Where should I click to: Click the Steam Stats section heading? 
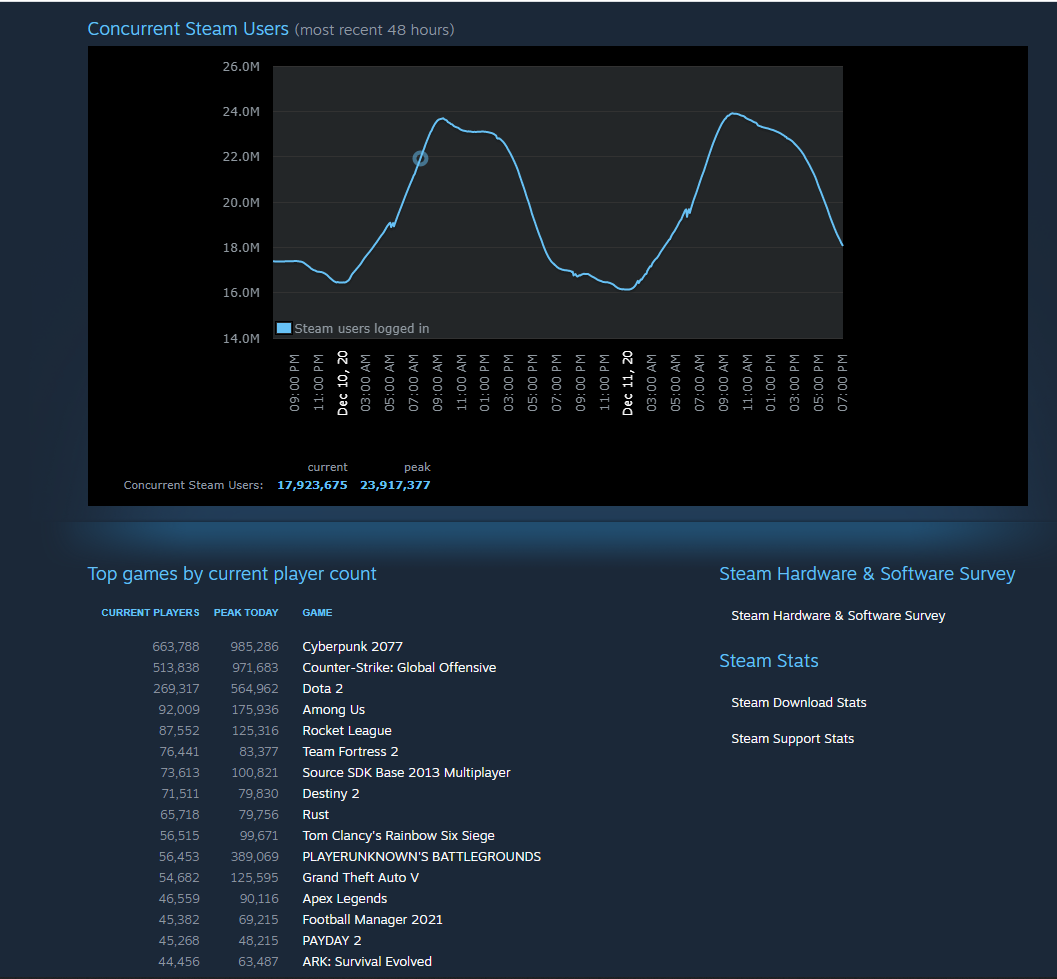(x=768, y=661)
